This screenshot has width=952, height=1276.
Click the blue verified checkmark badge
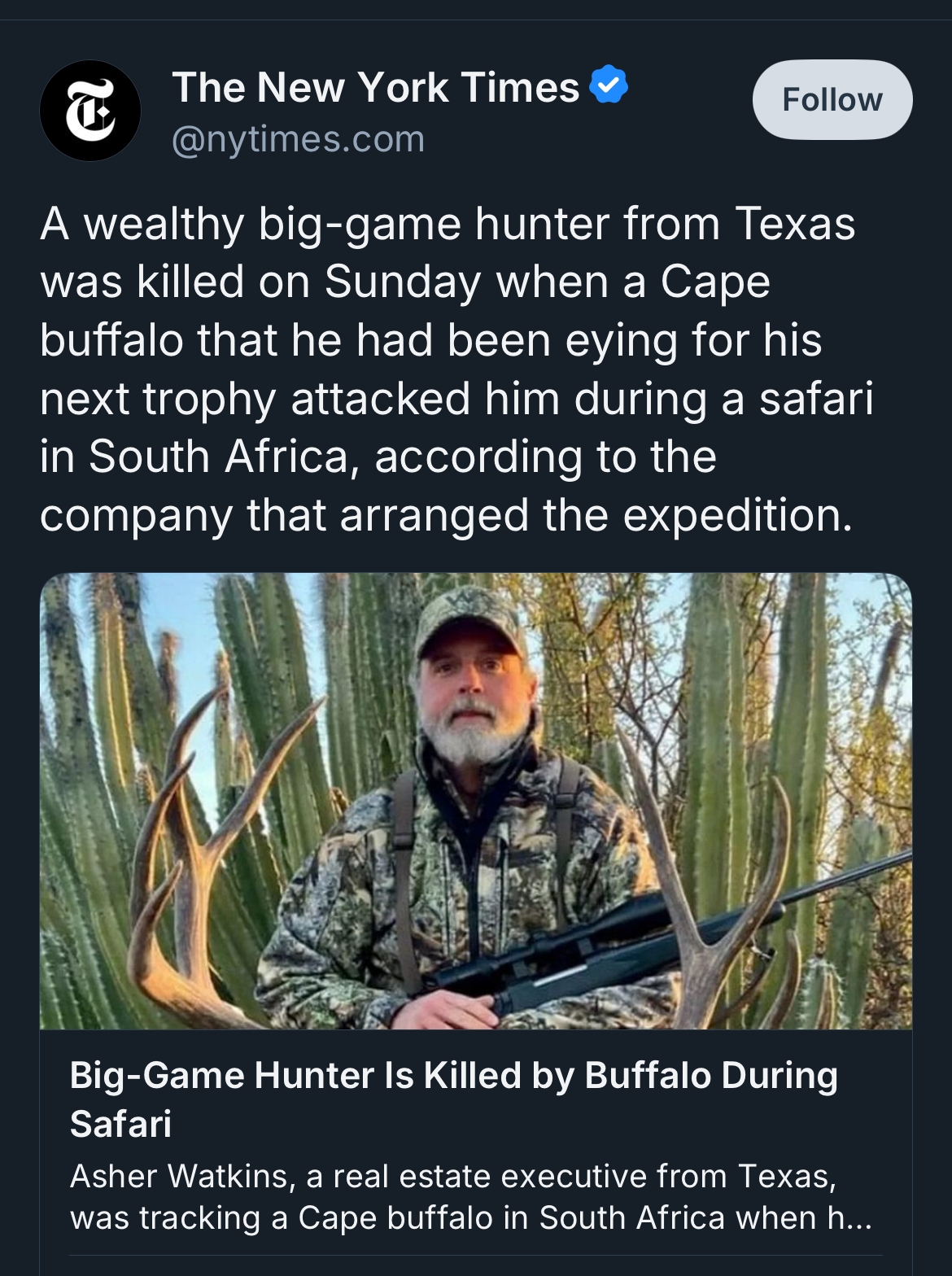[609, 85]
